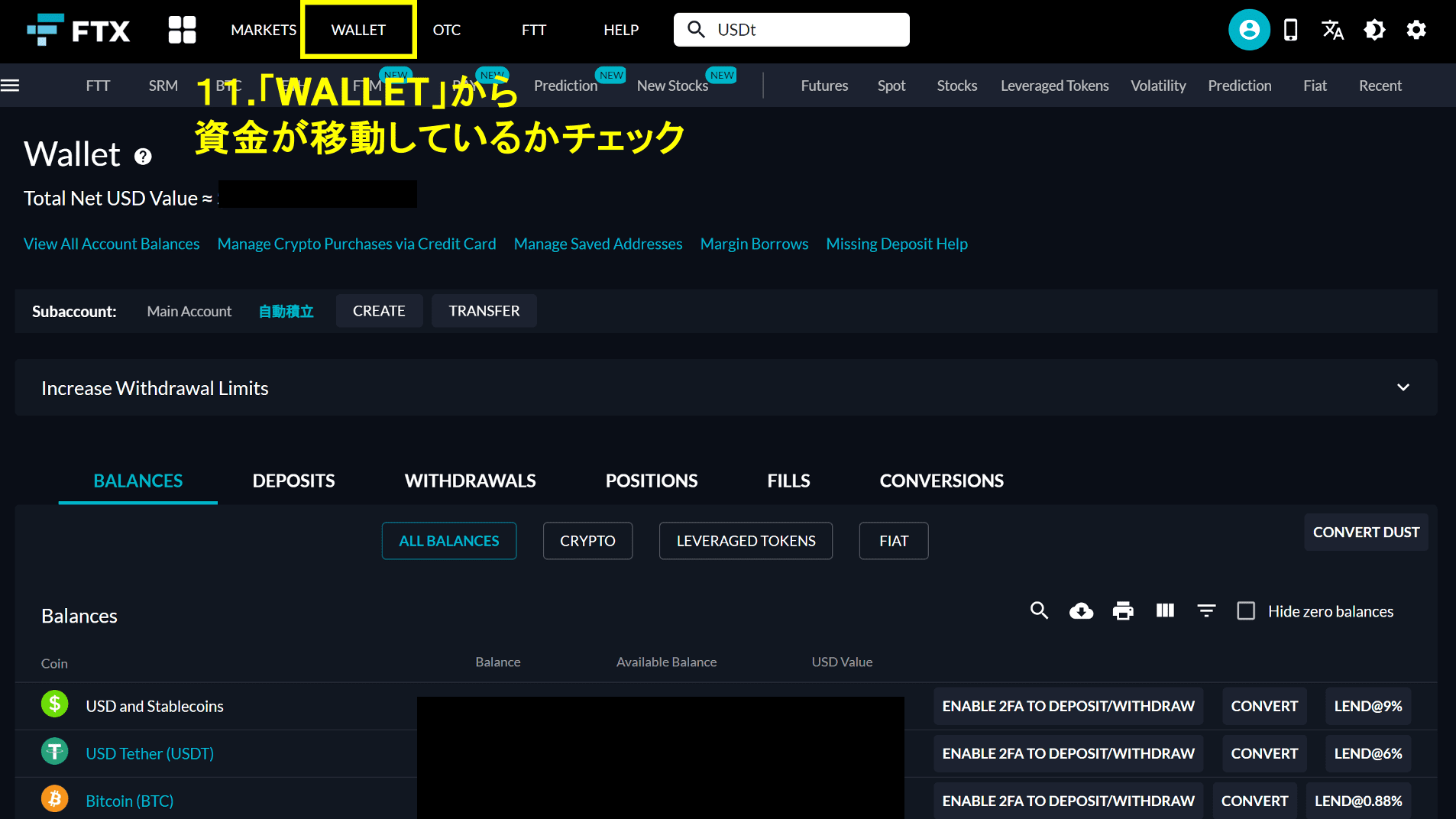Screen dimensions: 1456x819
Task: Click the Tether coin icon
Action: (x=54, y=752)
